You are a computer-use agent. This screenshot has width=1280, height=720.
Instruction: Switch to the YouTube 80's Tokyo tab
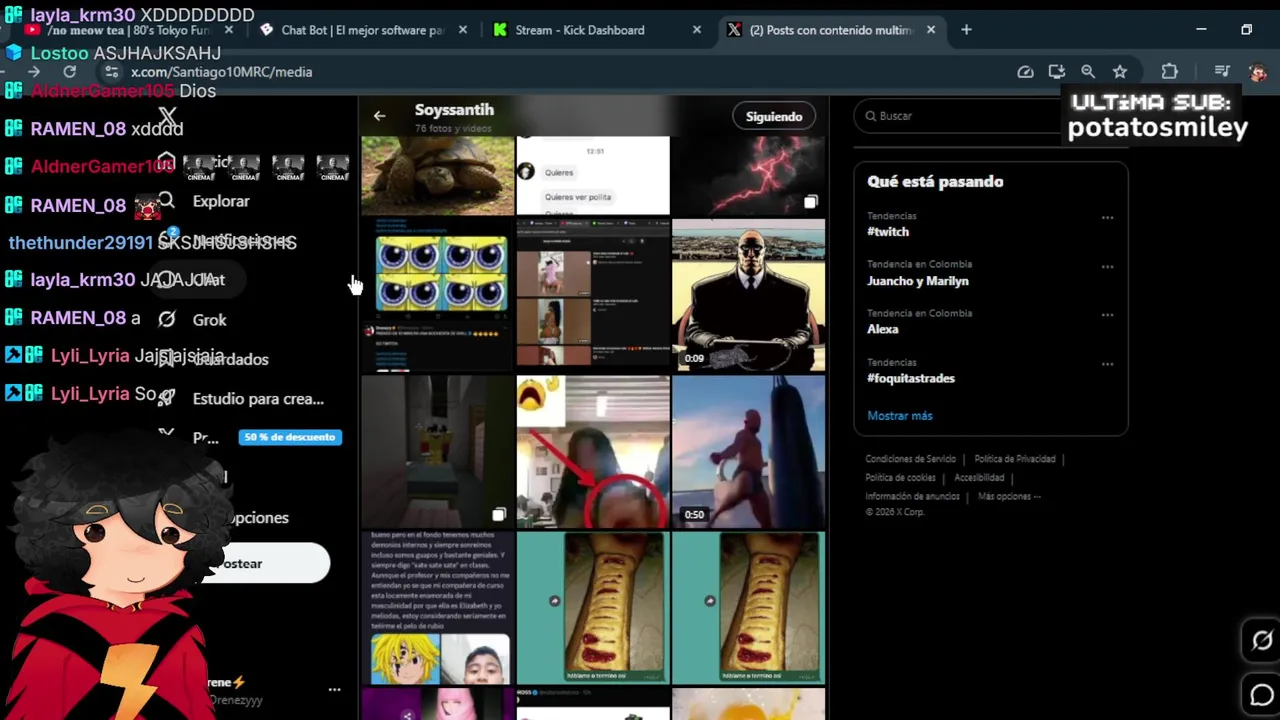coord(128,30)
